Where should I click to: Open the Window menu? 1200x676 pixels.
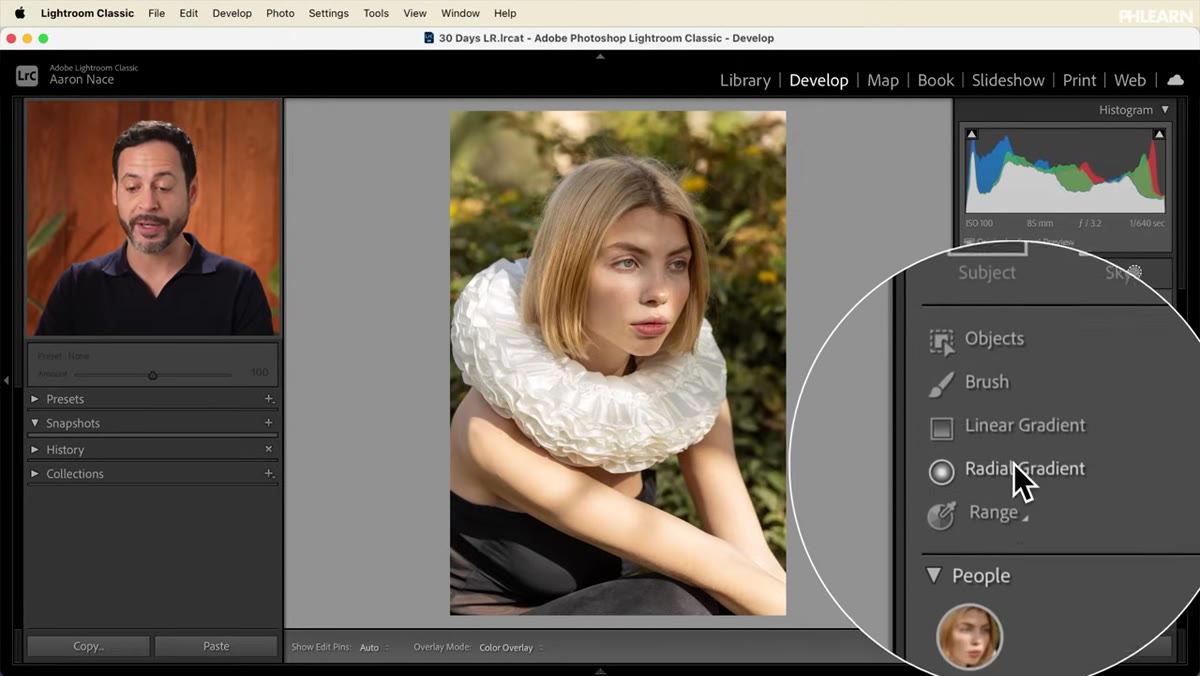coord(460,13)
